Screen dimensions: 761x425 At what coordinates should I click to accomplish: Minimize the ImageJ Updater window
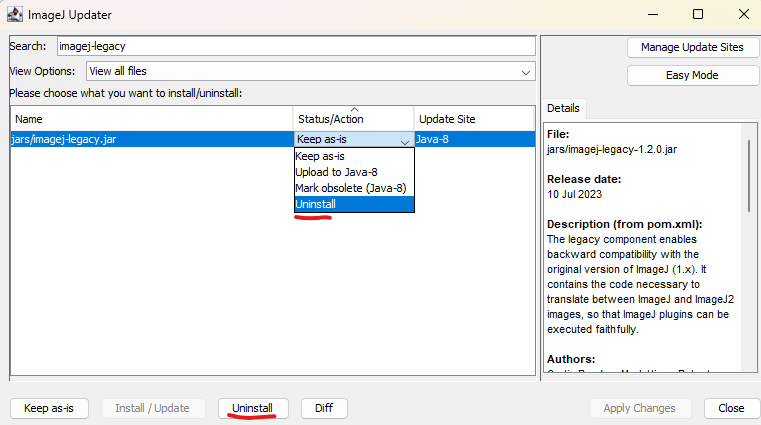pos(653,15)
